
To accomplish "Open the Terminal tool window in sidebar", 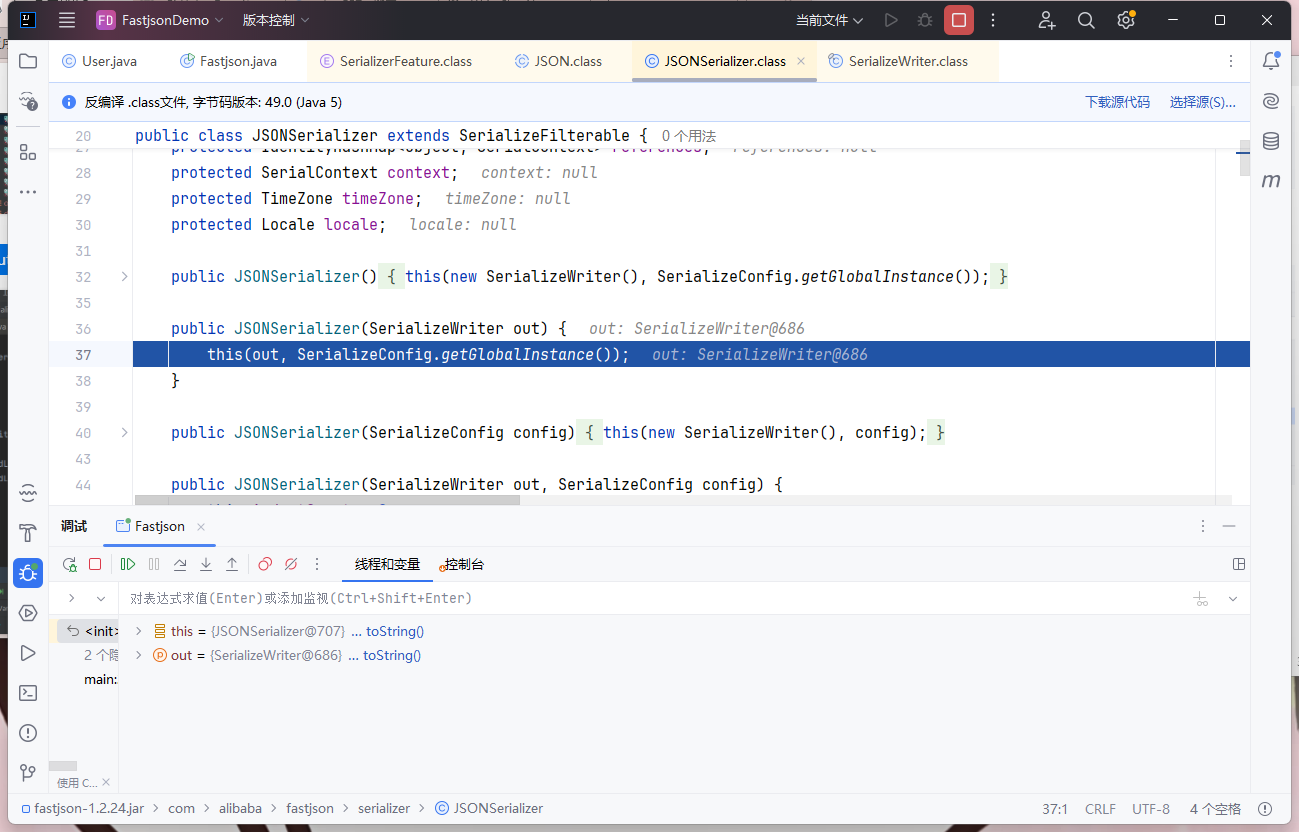I will click(x=28, y=693).
